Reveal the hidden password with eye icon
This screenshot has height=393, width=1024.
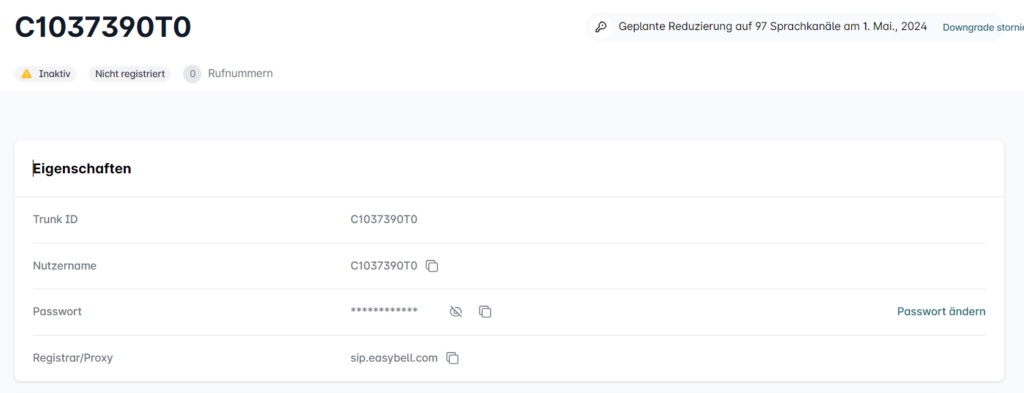tap(456, 312)
